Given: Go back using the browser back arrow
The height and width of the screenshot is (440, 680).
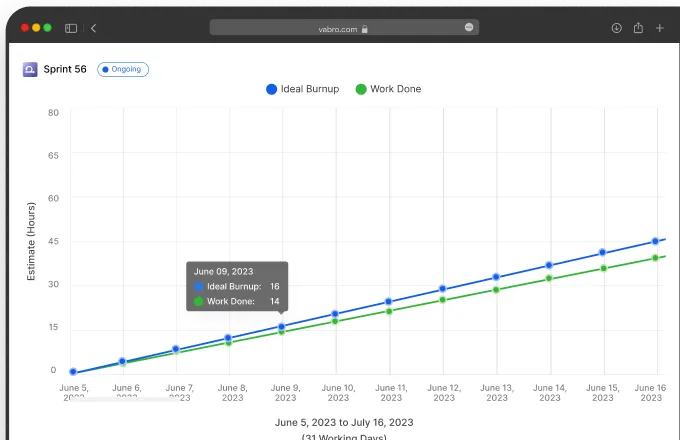Looking at the screenshot, I should [x=93, y=28].
